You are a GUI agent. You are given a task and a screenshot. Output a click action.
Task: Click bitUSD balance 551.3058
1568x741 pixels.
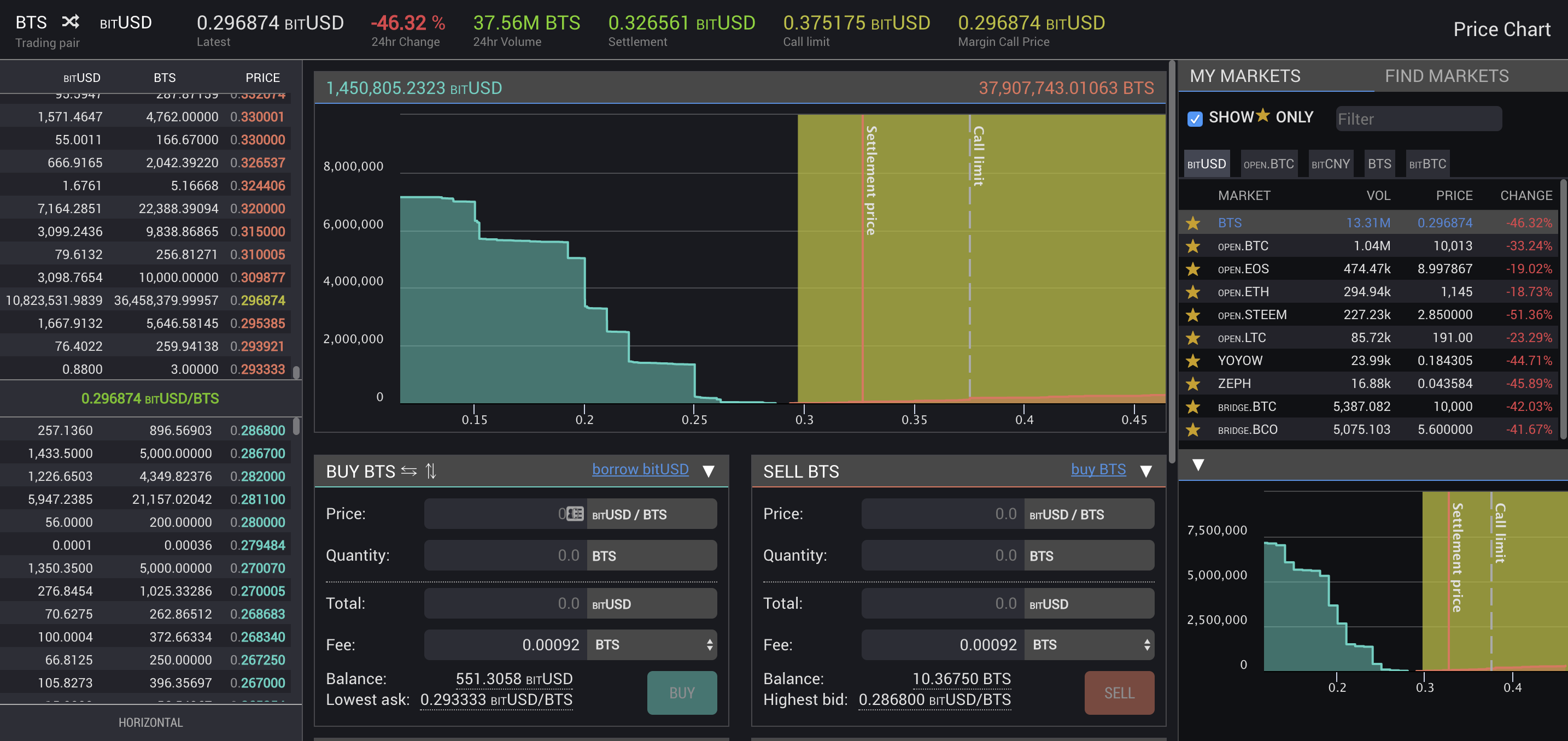[514, 679]
